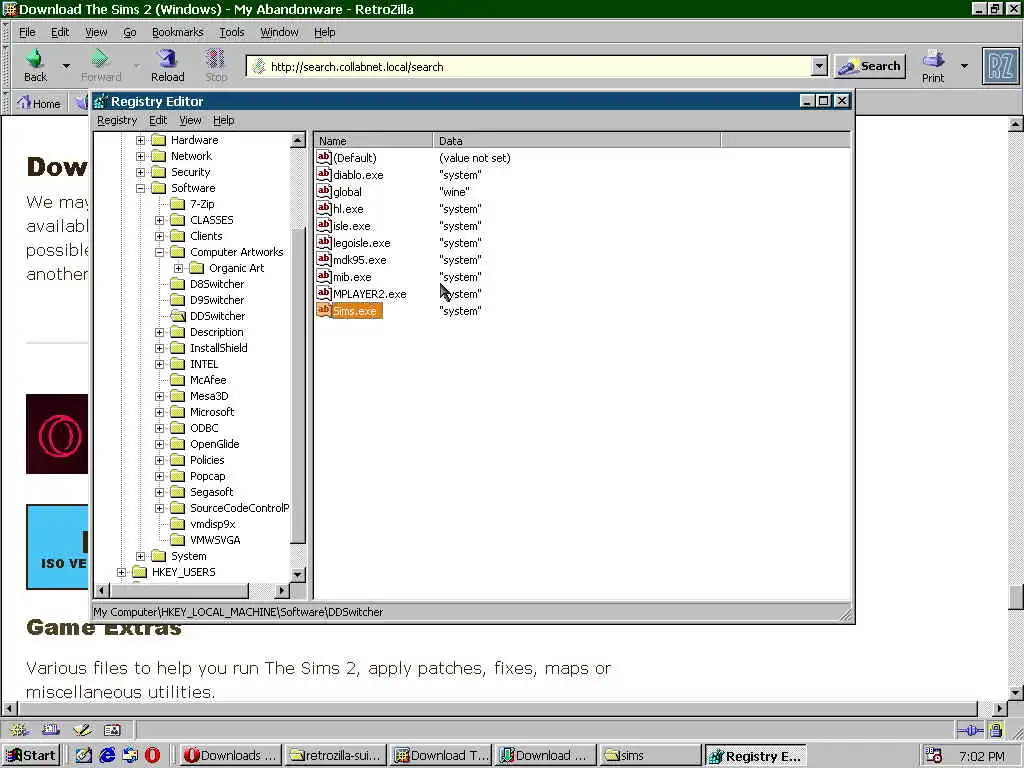Click the "wine" data value
1024x768 pixels.
(x=455, y=192)
